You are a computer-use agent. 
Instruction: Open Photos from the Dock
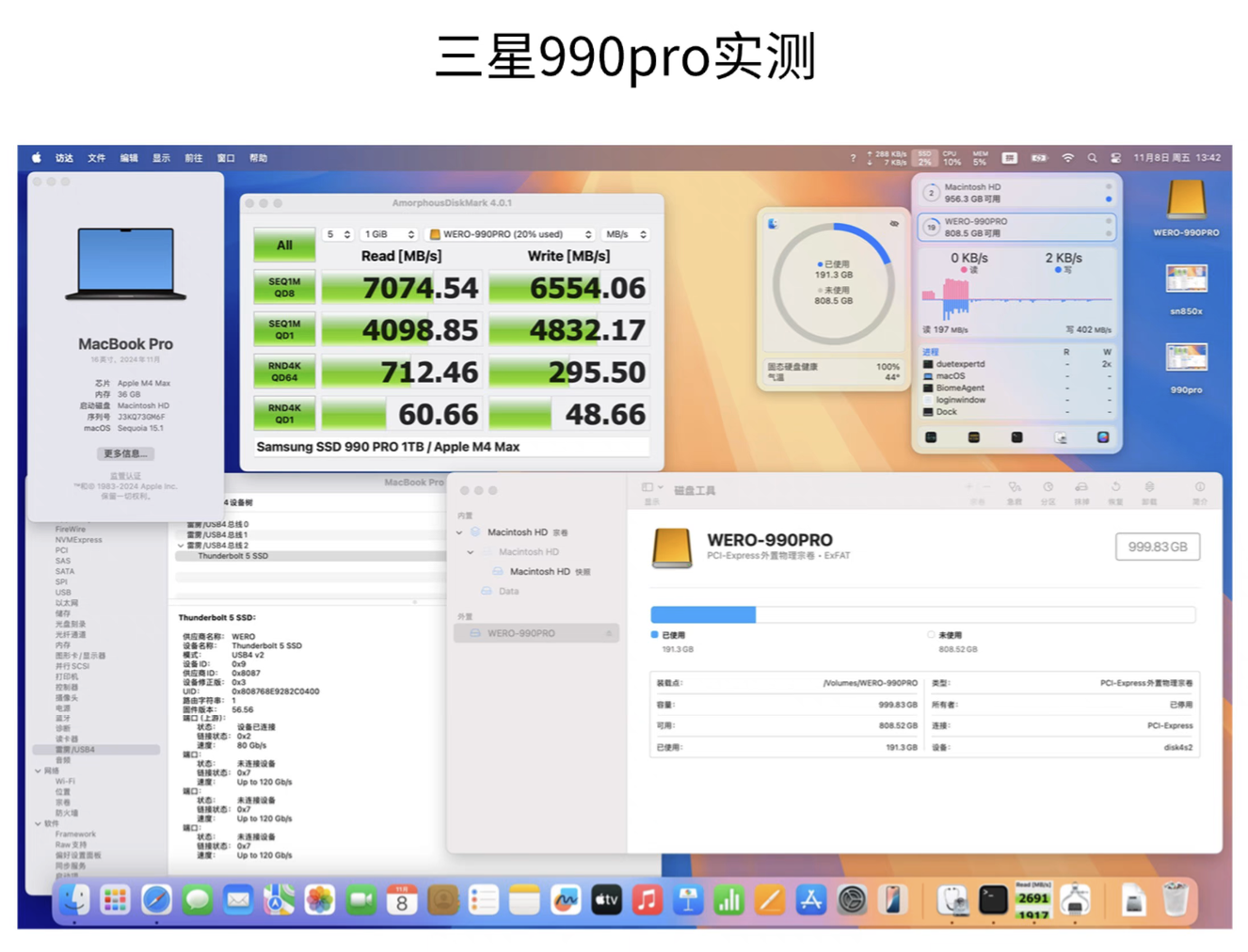pos(320,900)
